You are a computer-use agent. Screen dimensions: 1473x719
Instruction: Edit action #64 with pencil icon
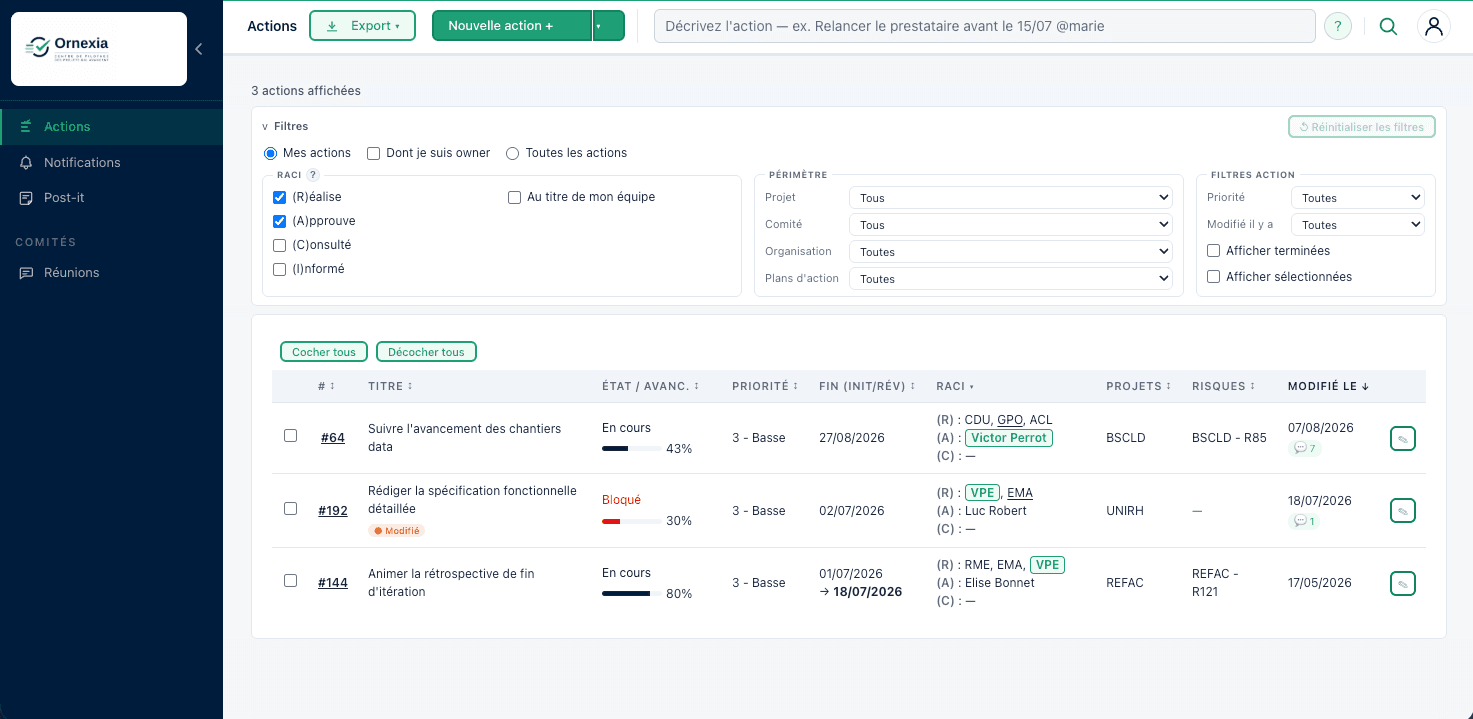(1403, 438)
